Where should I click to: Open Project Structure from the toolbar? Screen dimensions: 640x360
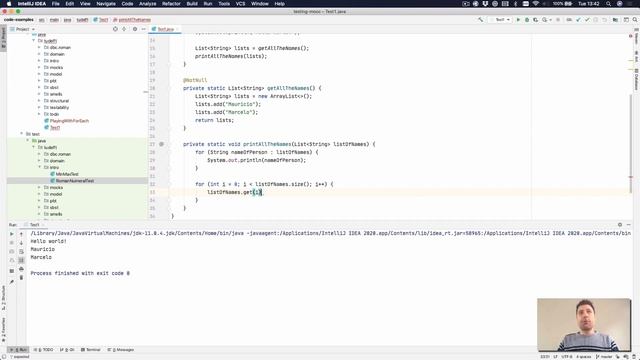point(615,20)
